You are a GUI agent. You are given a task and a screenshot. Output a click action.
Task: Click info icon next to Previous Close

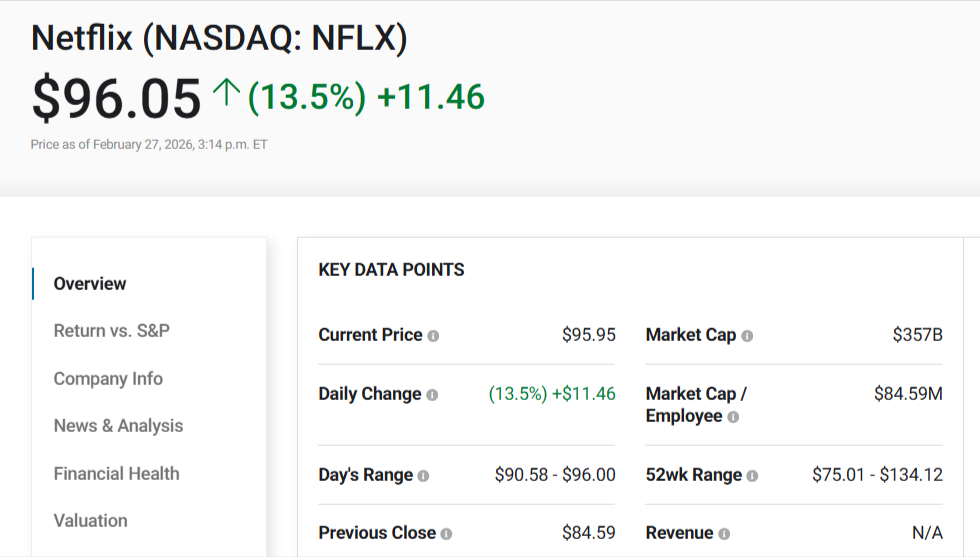pyautogui.click(x=446, y=534)
